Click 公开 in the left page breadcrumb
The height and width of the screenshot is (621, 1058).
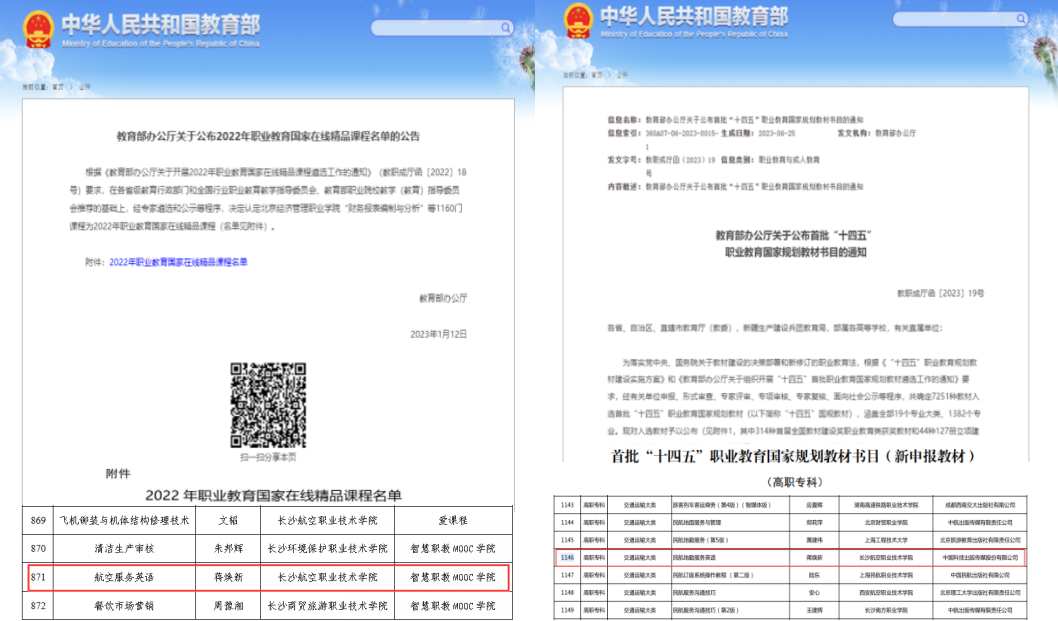click(x=84, y=87)
